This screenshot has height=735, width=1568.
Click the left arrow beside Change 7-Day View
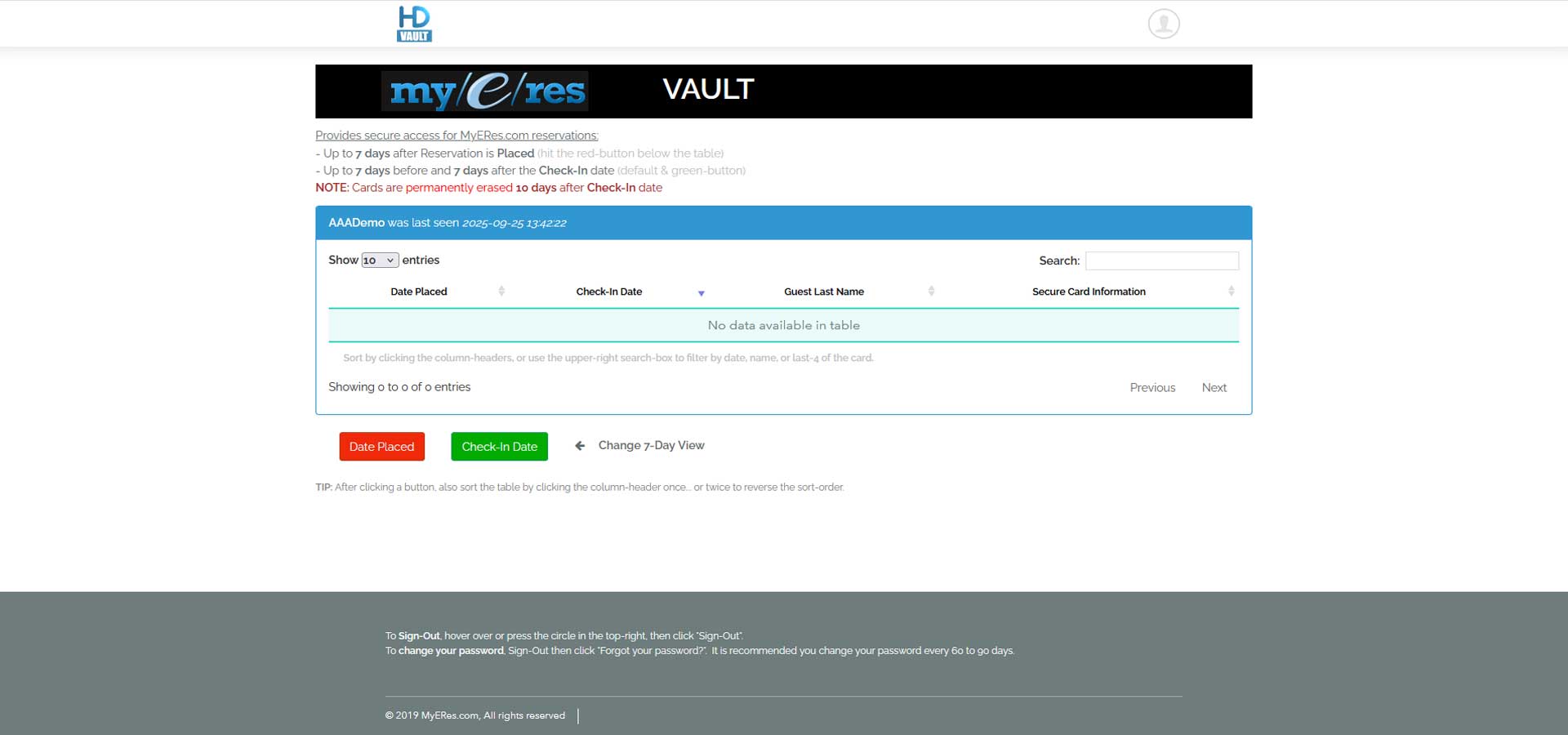(x=580, y=446)
